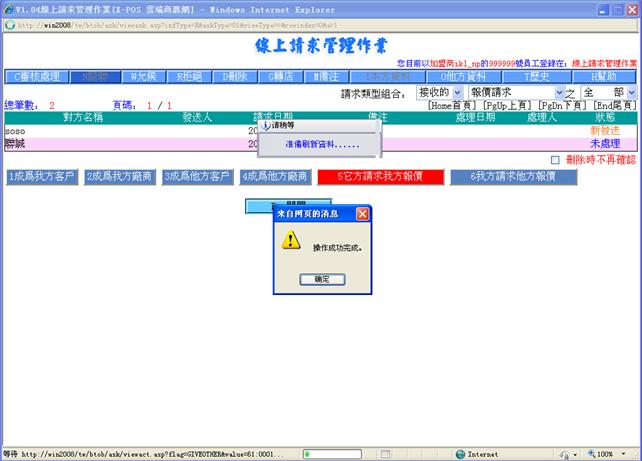Click 确定 in the message dialog
This screenshot has width=642, height=461.
321,279
